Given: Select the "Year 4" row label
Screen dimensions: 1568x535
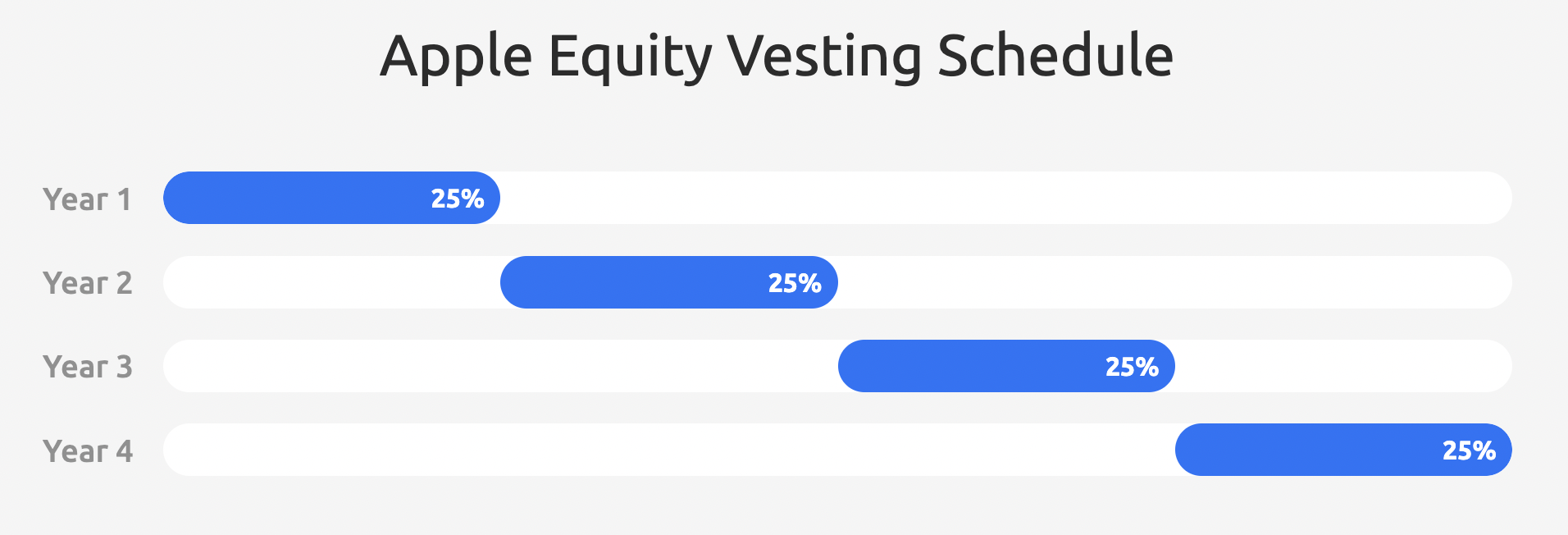Looking at the screenshot, I should 87,451.
